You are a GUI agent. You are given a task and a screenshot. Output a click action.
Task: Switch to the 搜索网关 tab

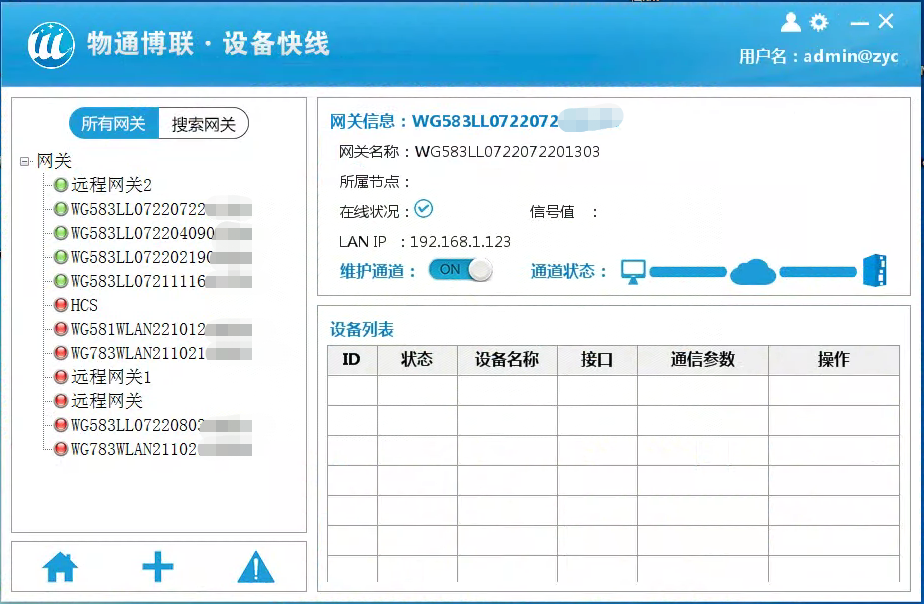point(204,124)
